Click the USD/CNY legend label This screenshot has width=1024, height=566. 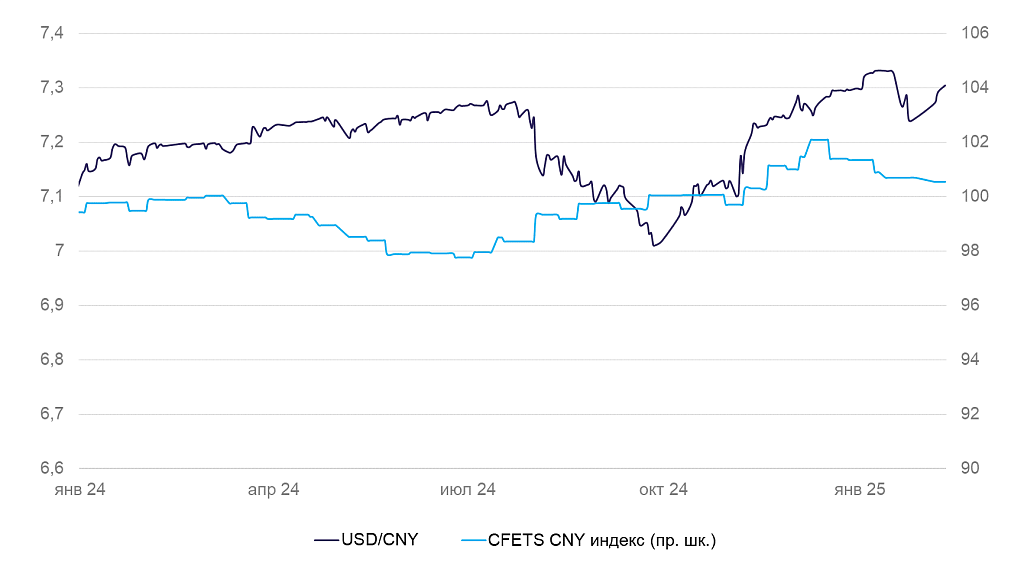pos(380,540)
